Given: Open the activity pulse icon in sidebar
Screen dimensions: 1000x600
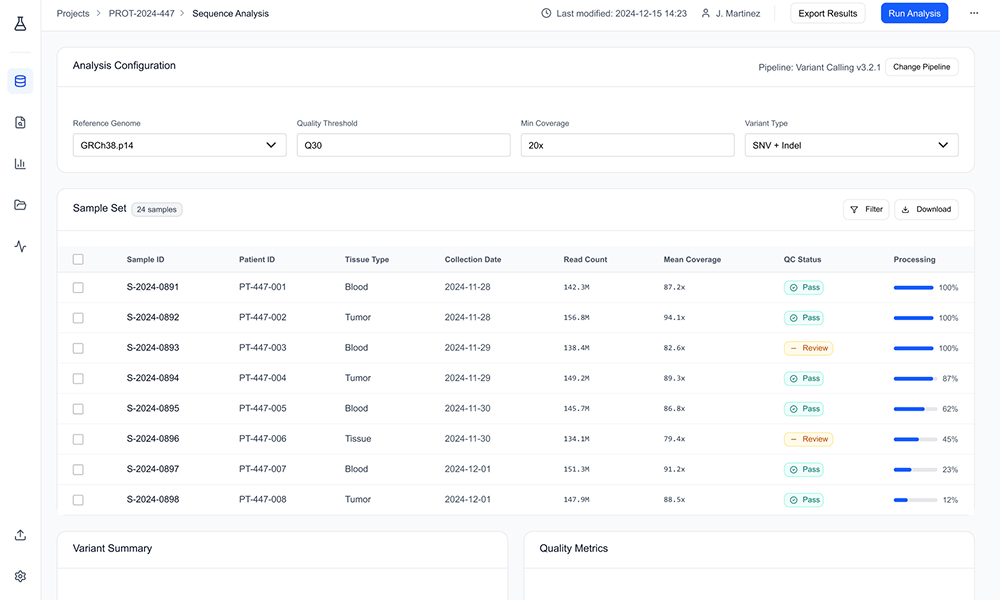Looking at the screenshot, I should pyautogui.click(x=20, y=246).
